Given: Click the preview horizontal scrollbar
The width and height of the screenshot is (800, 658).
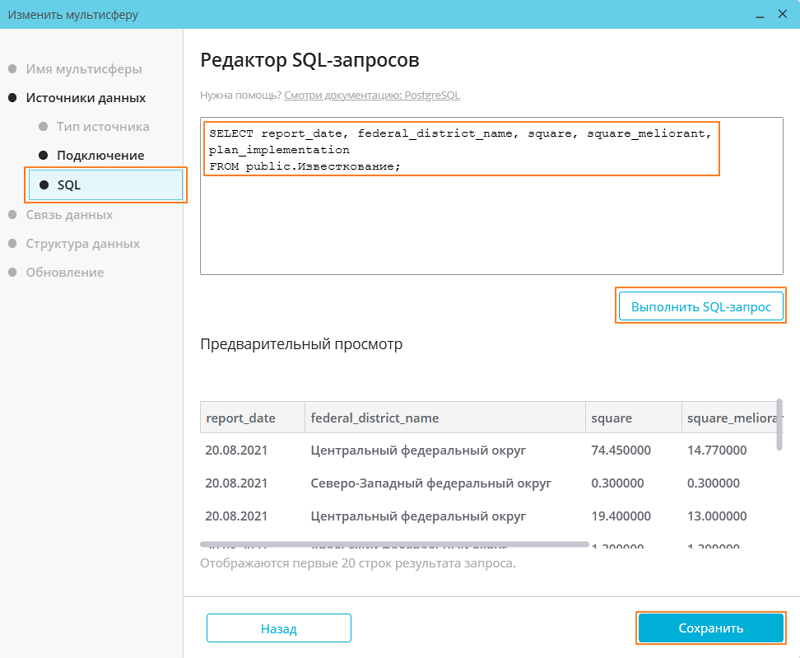Looking at the screenshot, I should click(394, 544).
